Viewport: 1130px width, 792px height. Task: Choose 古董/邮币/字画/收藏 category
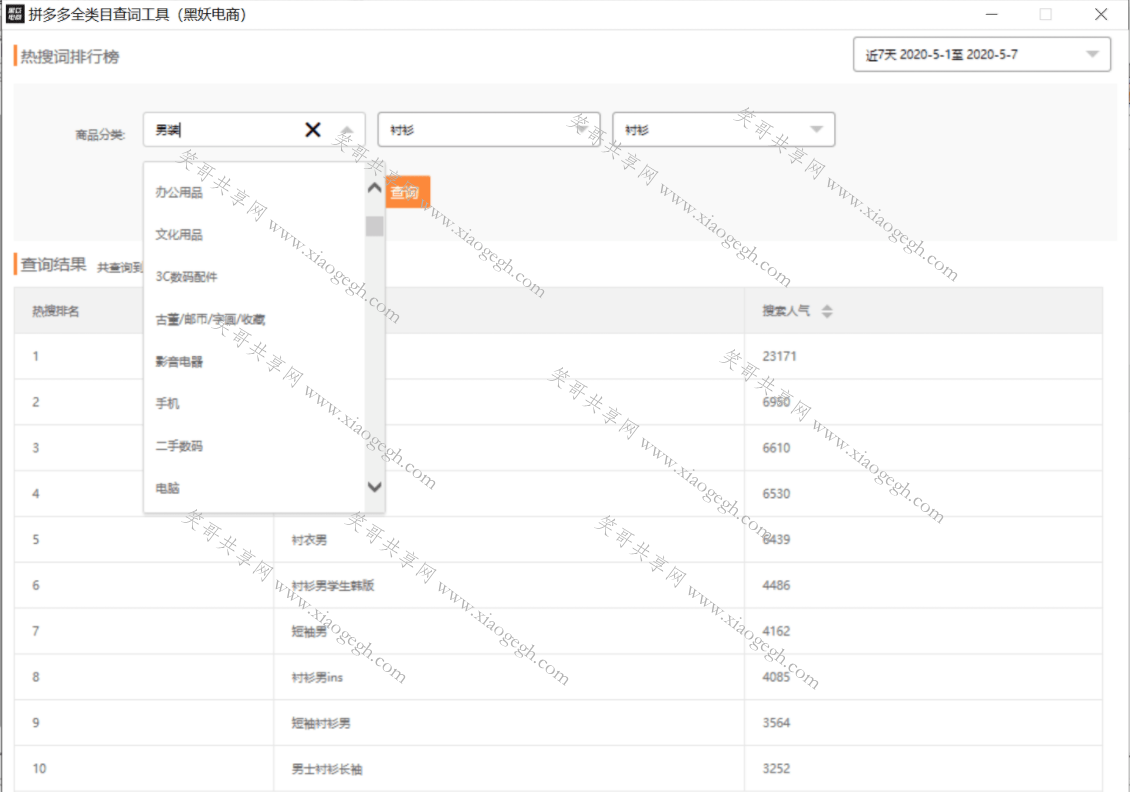[210, 319]
